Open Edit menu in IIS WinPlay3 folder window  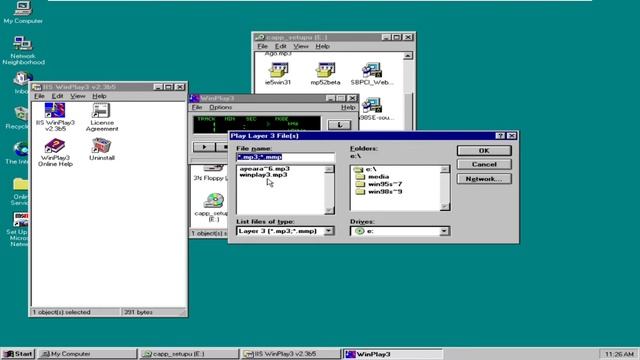click(57, 96)
